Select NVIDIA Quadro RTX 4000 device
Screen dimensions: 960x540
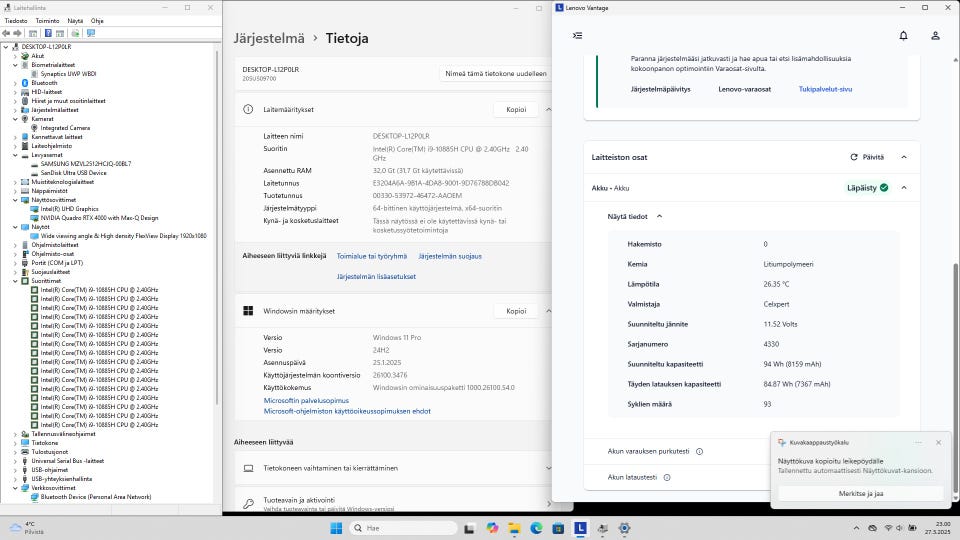[99, 217]
